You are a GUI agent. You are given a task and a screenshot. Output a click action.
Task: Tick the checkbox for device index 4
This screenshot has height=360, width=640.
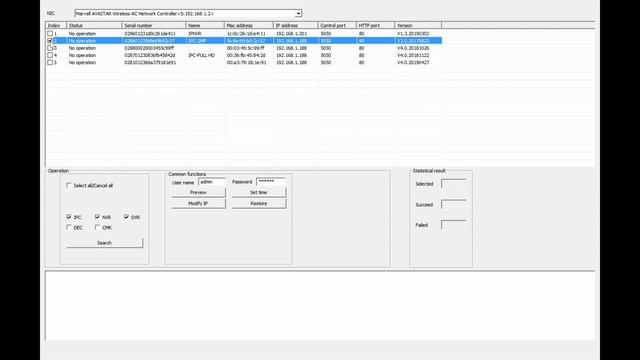(x=50, y=55)
